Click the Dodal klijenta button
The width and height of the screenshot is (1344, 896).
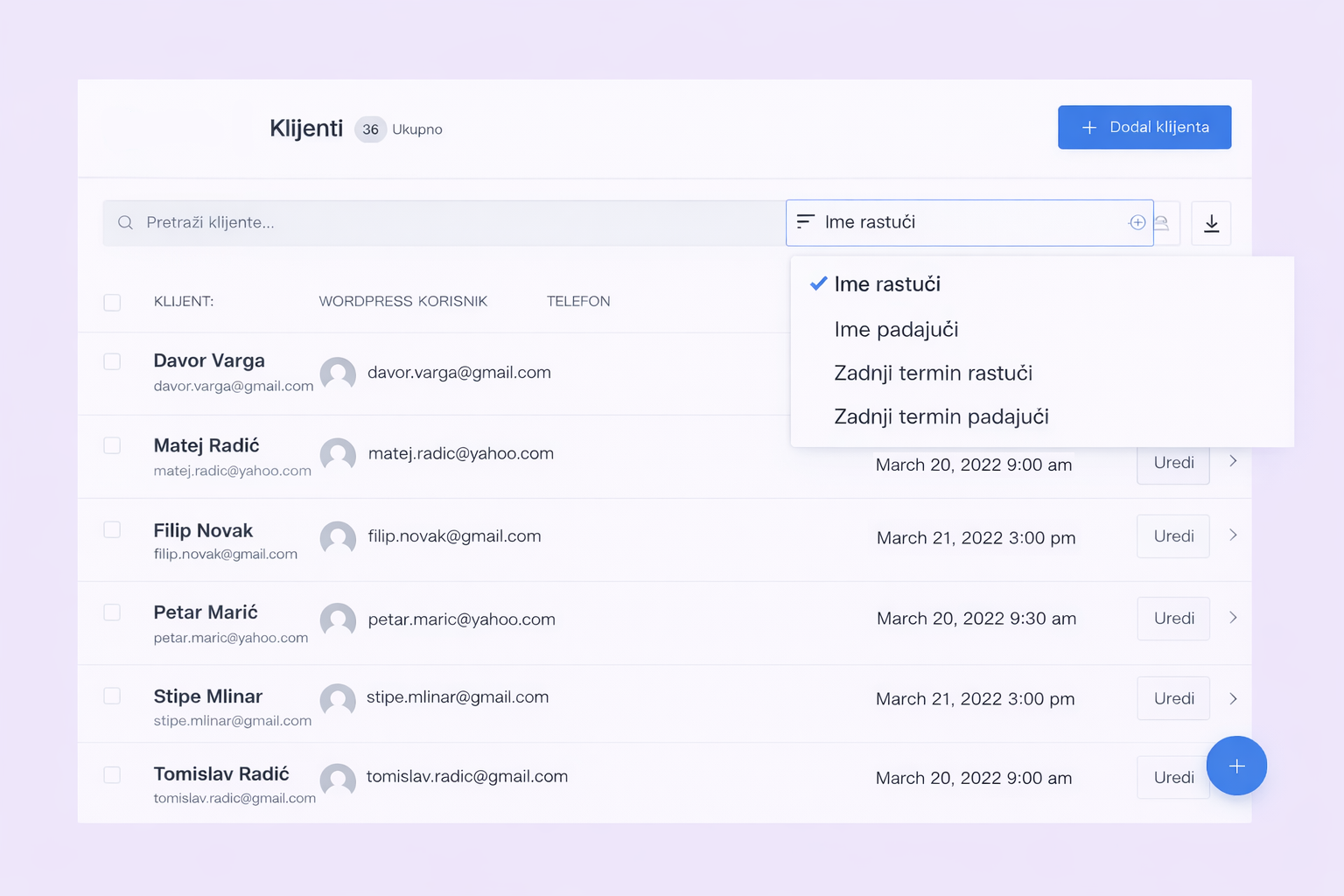click(1144, 127)
